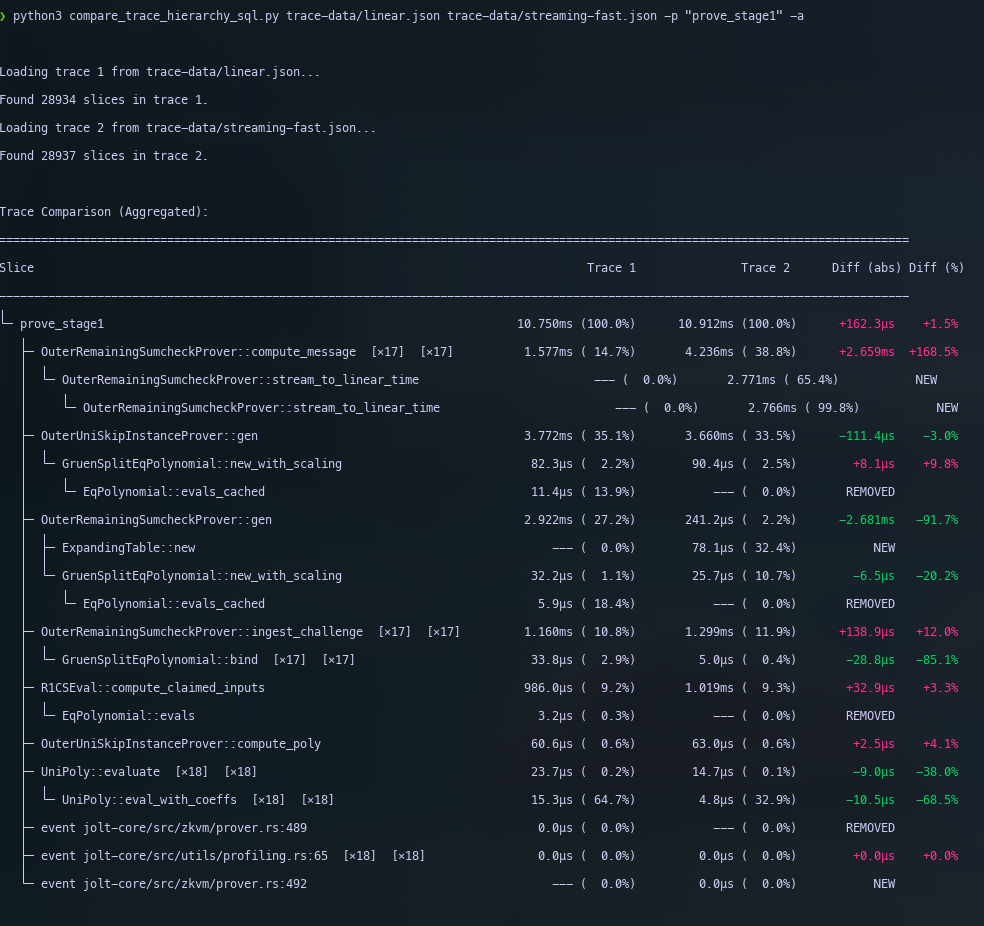Select the root prove_stage1 tree node
984x926 pixels.
62,324
